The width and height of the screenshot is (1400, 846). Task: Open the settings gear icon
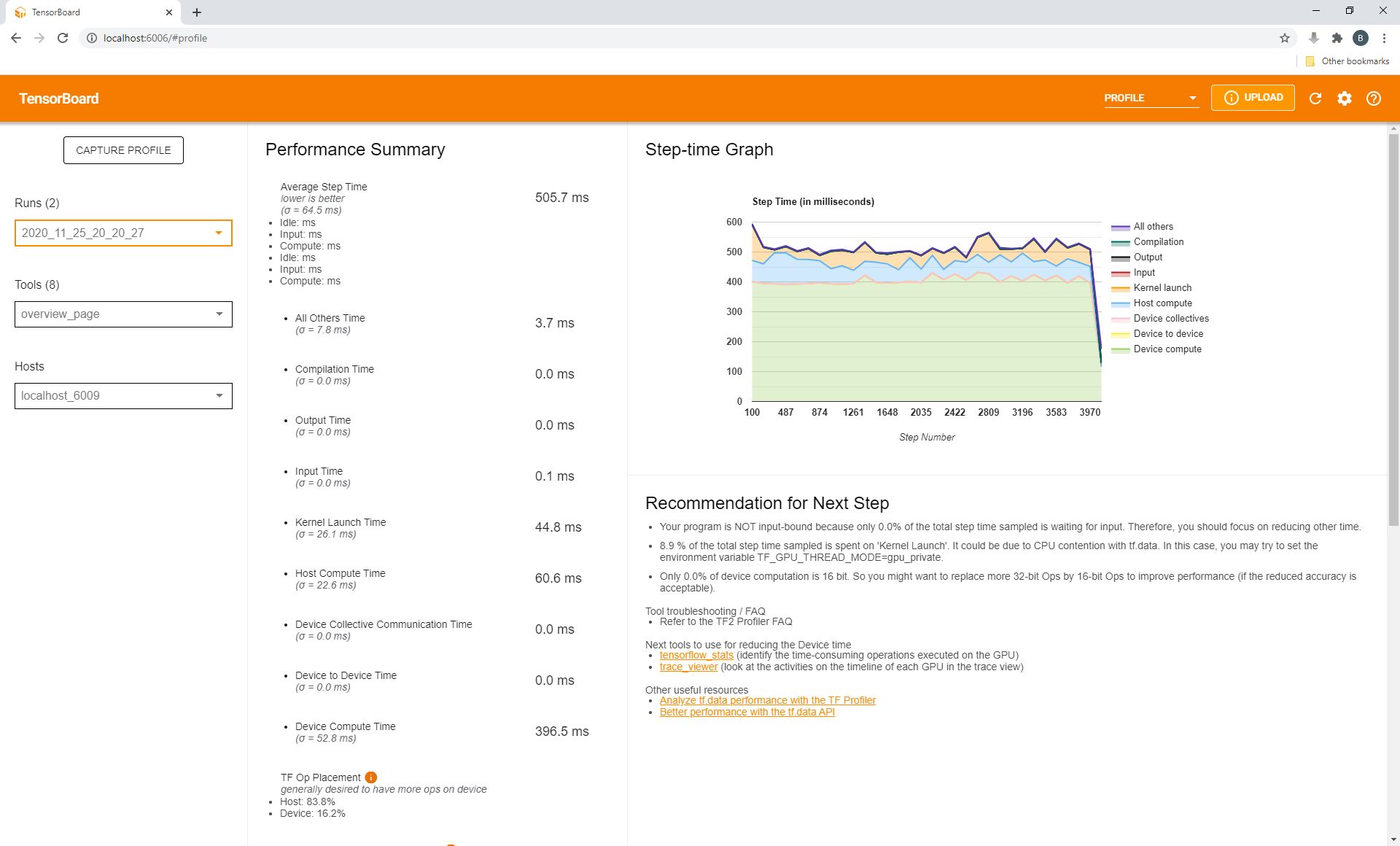pyautogui.click(x=1345, y=98)
